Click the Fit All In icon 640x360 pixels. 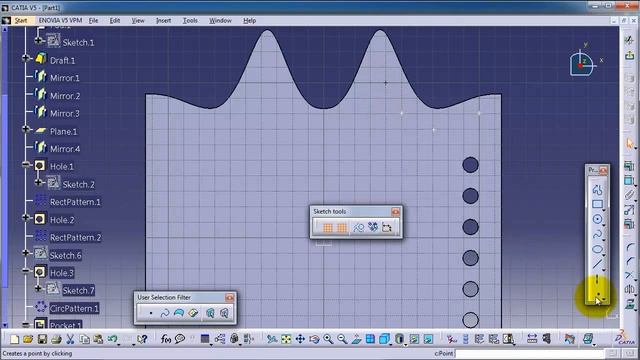click(286, 339)
